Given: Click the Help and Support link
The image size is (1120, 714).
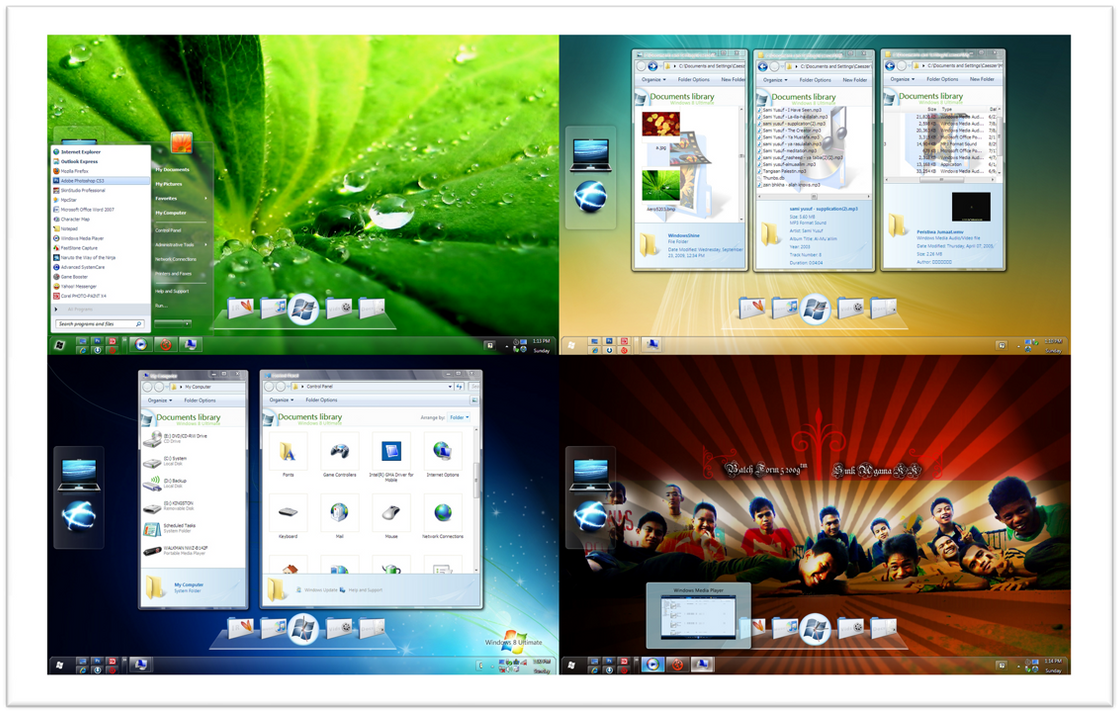Looking at the screenshot, I should [364, 589].
